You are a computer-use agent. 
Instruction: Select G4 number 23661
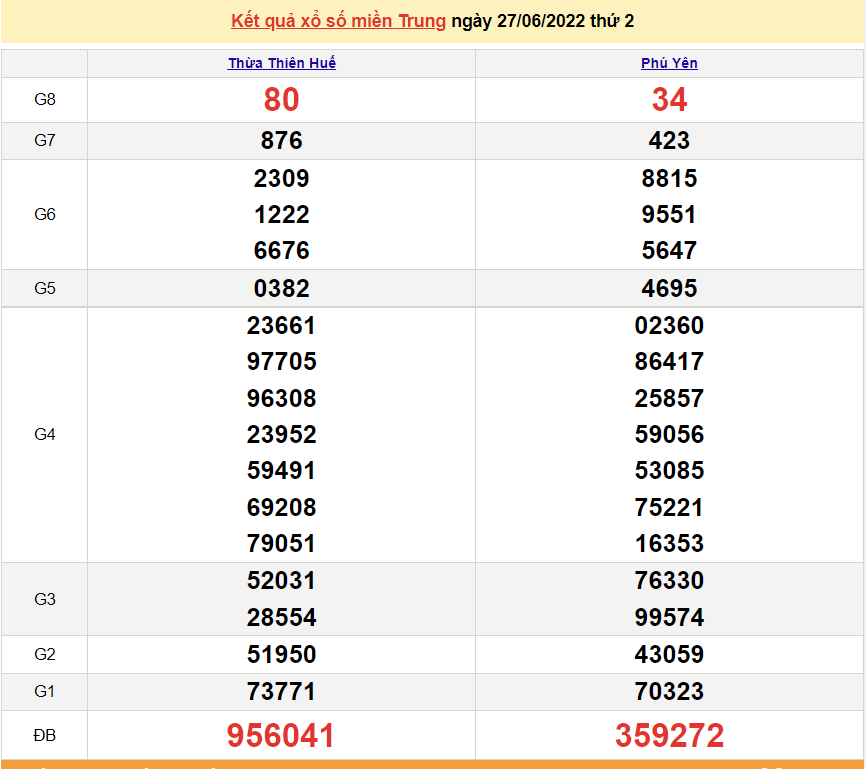click(282, 325)
